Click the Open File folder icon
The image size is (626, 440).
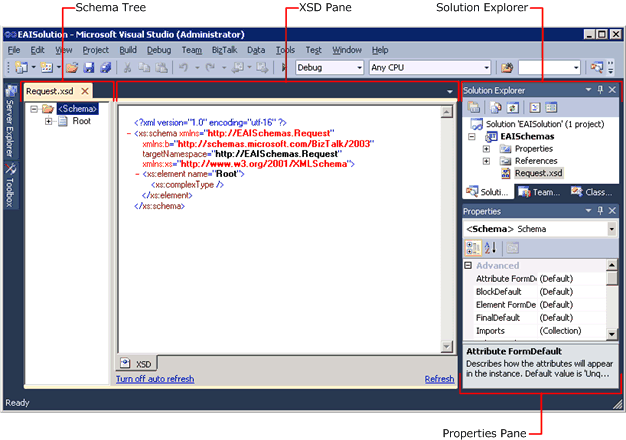pos(72,67)
